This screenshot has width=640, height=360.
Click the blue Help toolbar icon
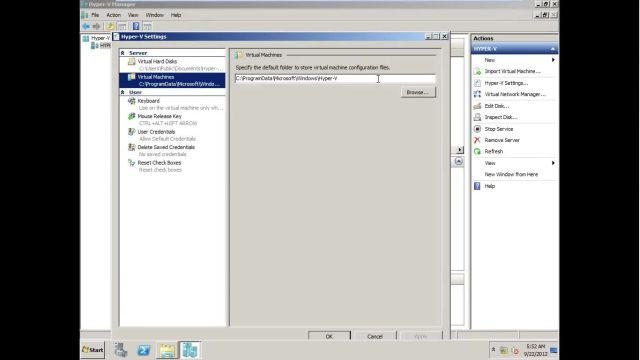[x=136, y=27]
